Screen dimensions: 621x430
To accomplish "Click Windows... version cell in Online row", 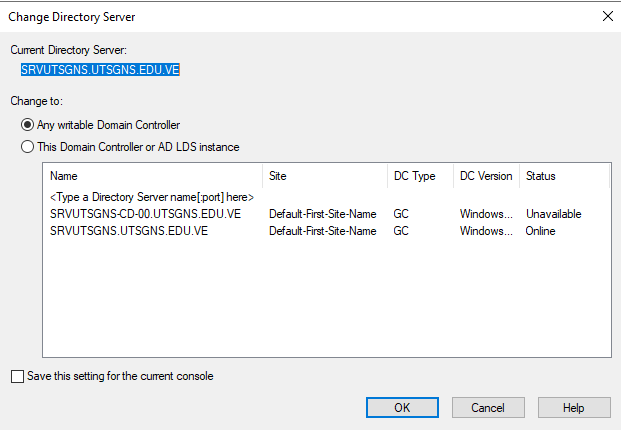I will tap(486, 231).
